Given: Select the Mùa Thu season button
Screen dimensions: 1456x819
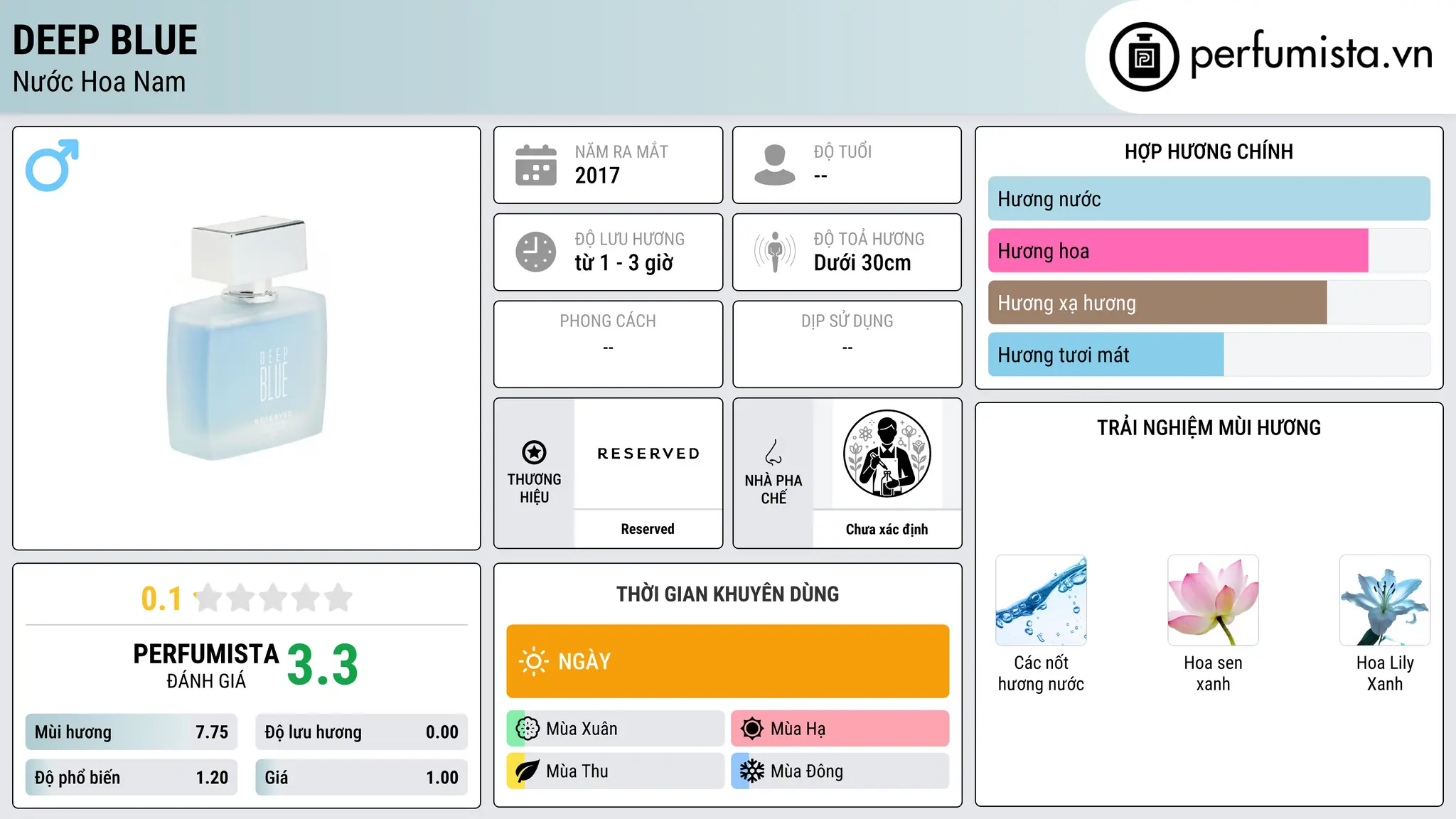Looking at the screenshot, I should (x=616, y=771).
